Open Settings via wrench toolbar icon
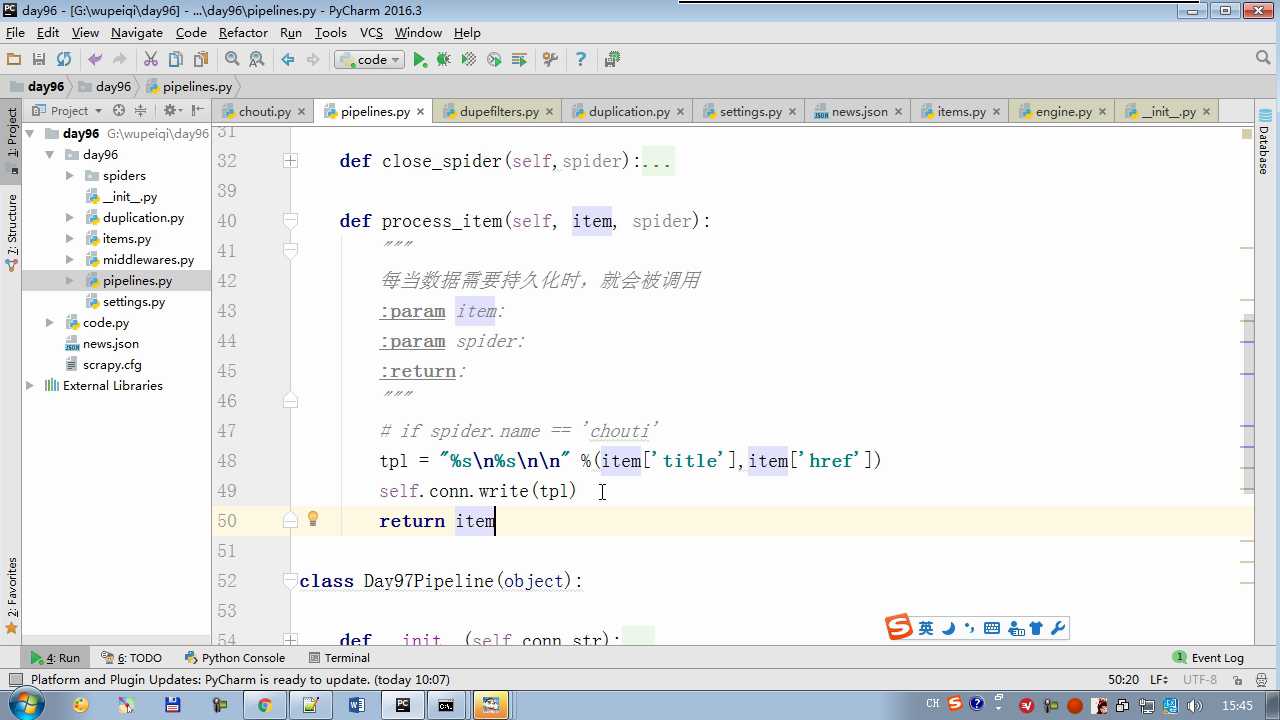 click(x=550, y=60)
